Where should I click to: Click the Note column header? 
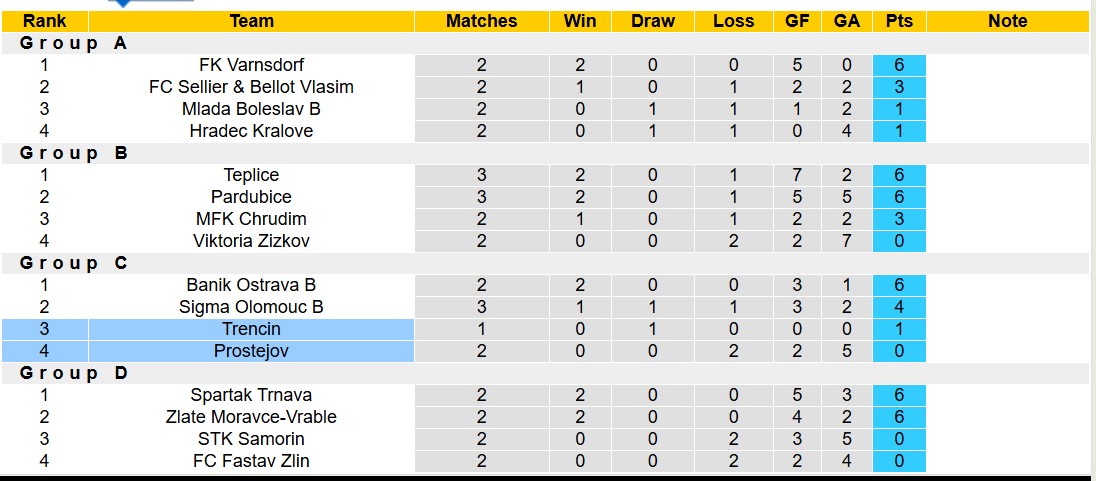tap(1007, 21)
